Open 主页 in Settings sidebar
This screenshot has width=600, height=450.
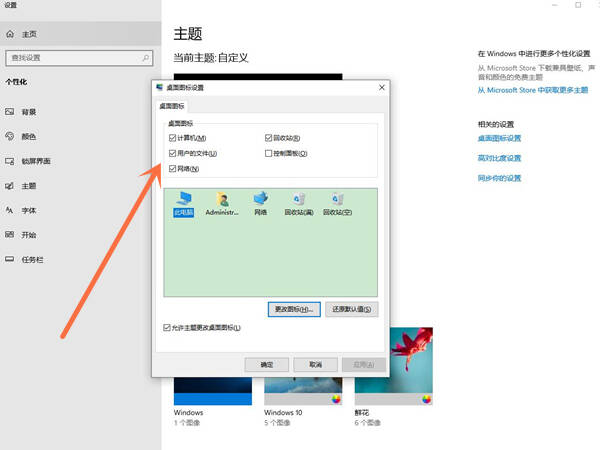pos(80,34)
